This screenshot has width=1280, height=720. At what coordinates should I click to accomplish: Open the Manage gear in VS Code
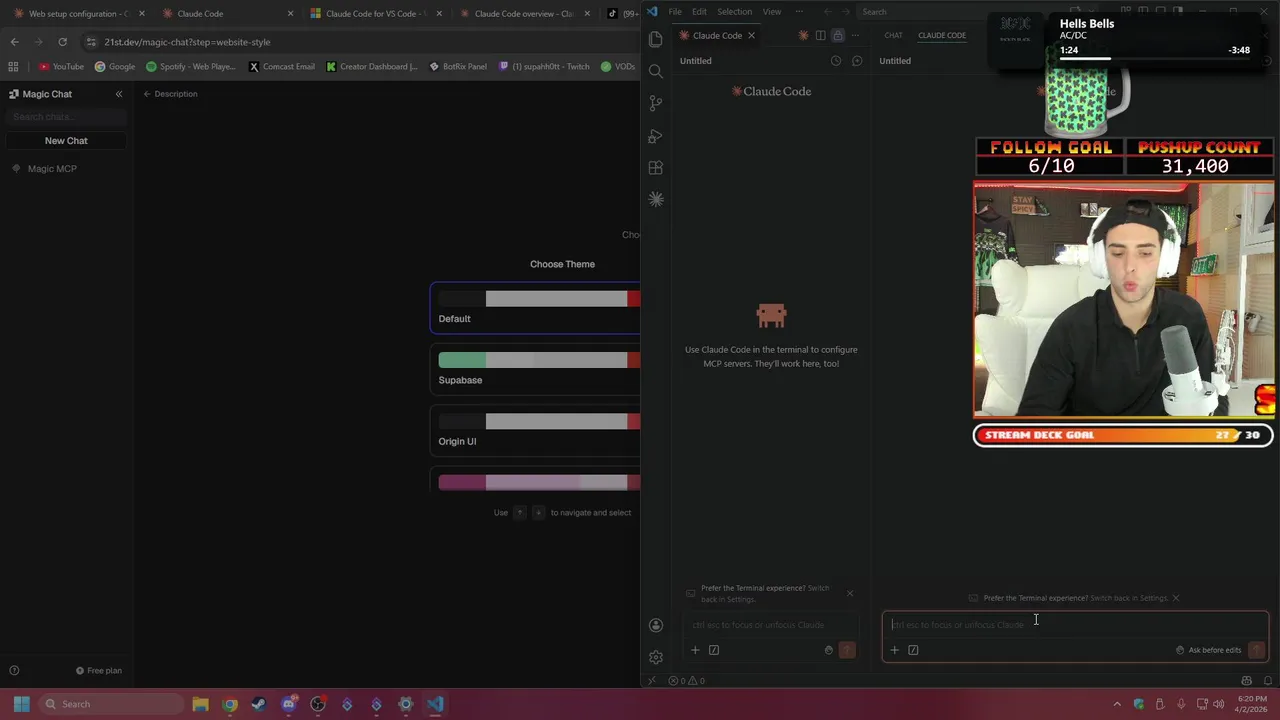tap(656, 657)
